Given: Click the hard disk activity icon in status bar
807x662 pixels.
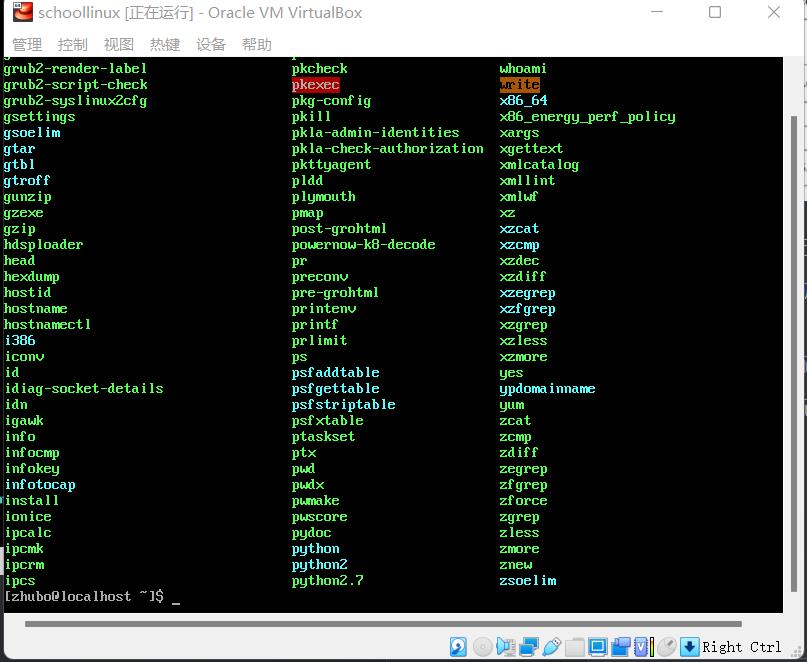Looking at the screenshot, I should 458,647.
